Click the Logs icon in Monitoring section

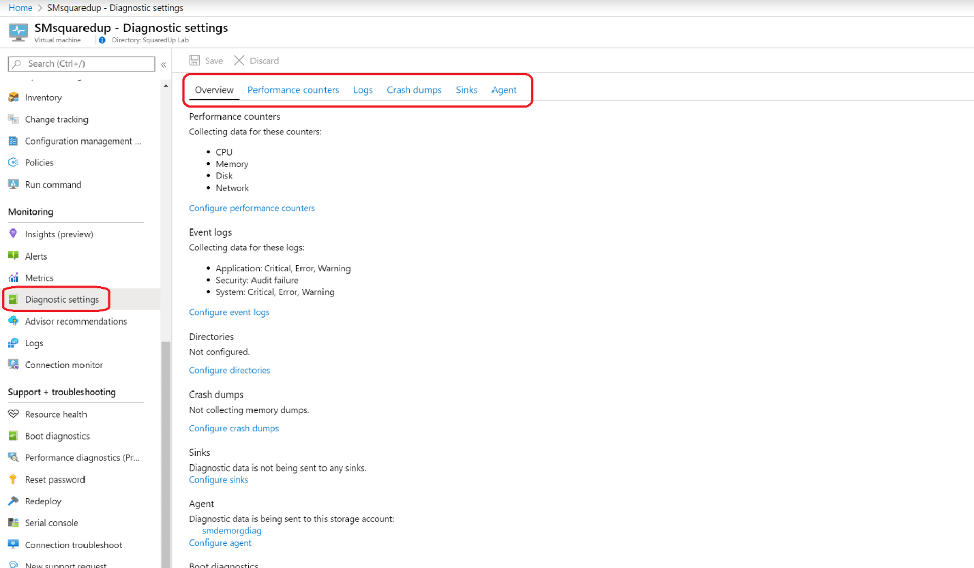(x=13, y=343)
